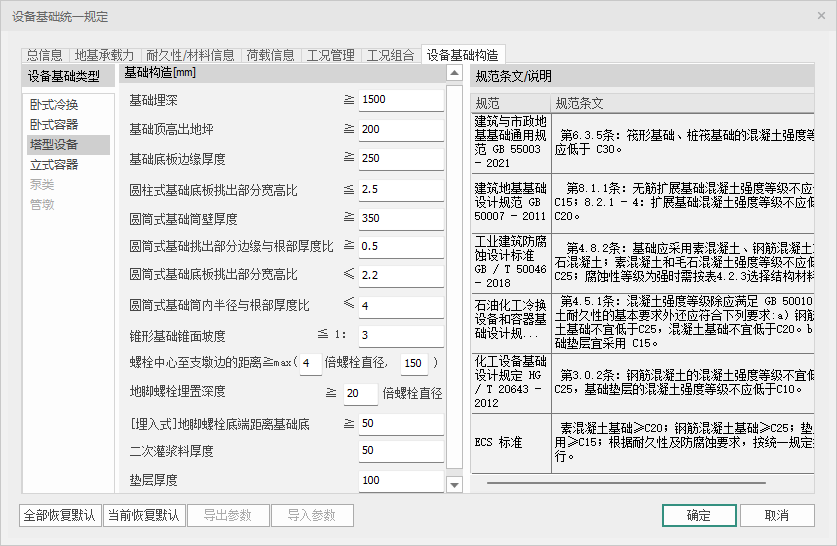Edit the 垫层厚度 value field

point(400,481)
